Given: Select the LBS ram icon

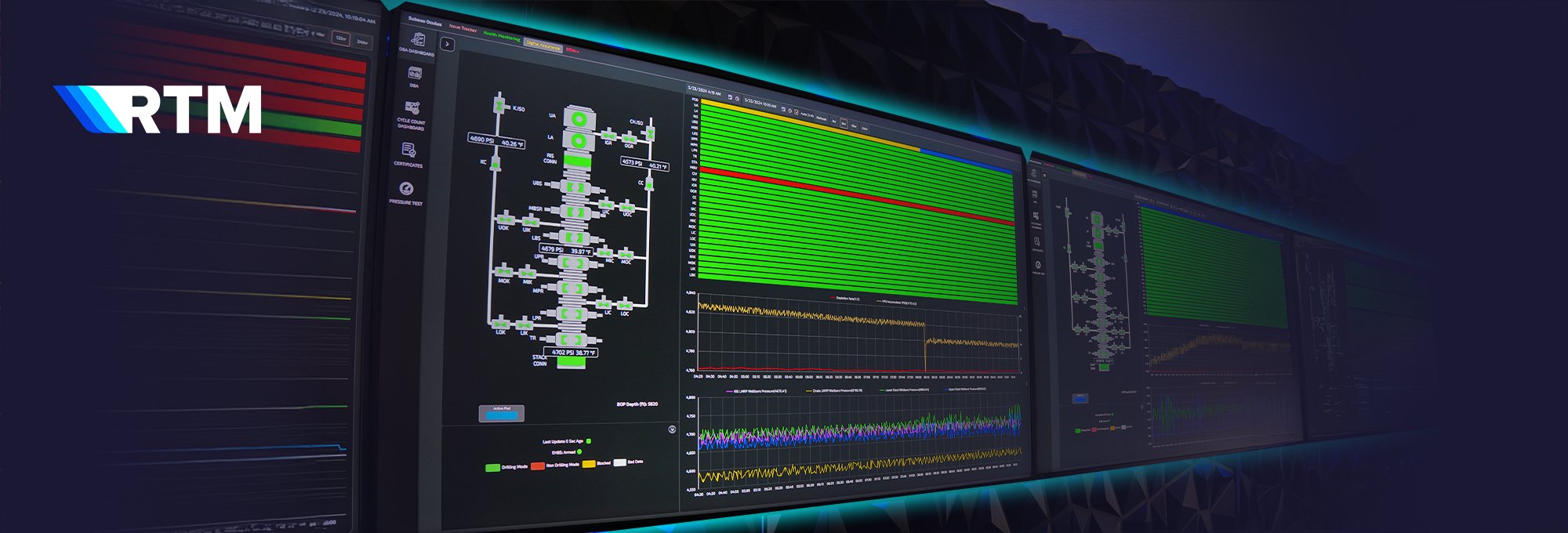Looking at the screenshot, I should (x=575, y=237).
